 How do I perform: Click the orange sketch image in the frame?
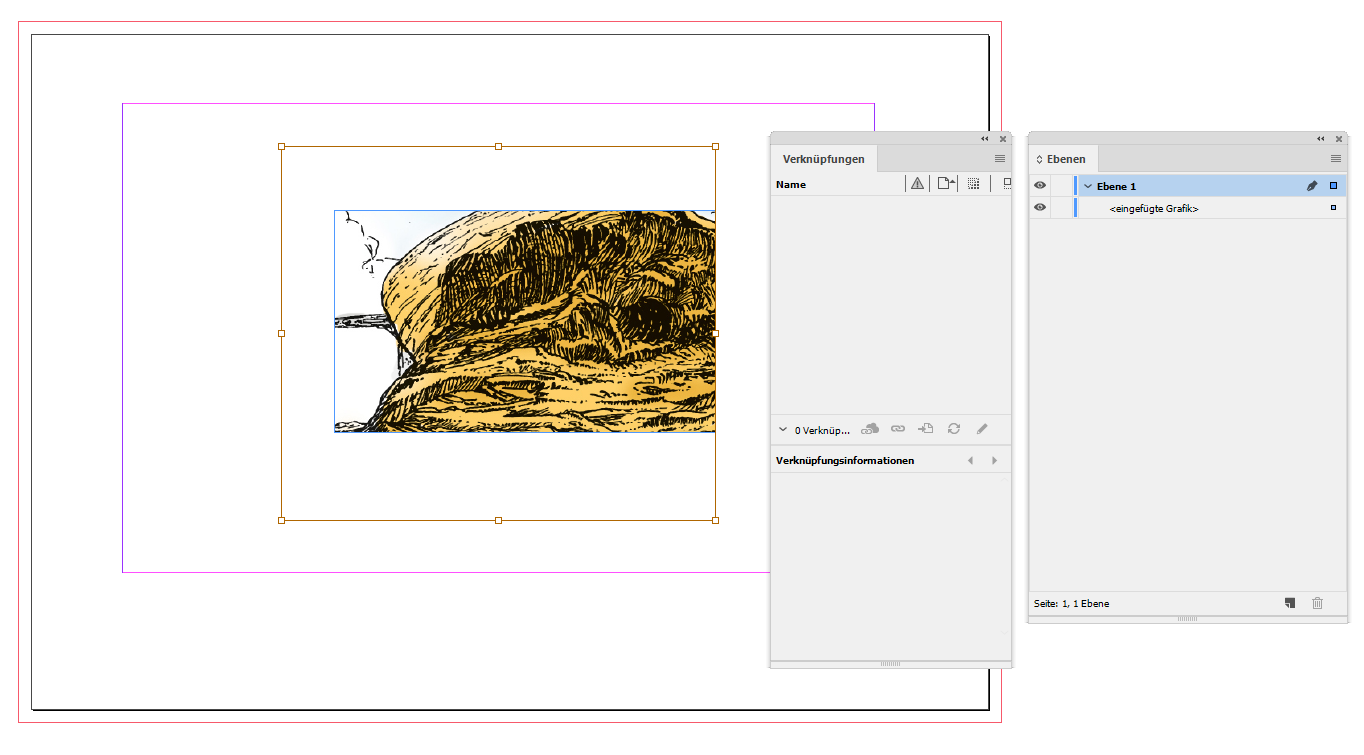click(x=525, y=321)
